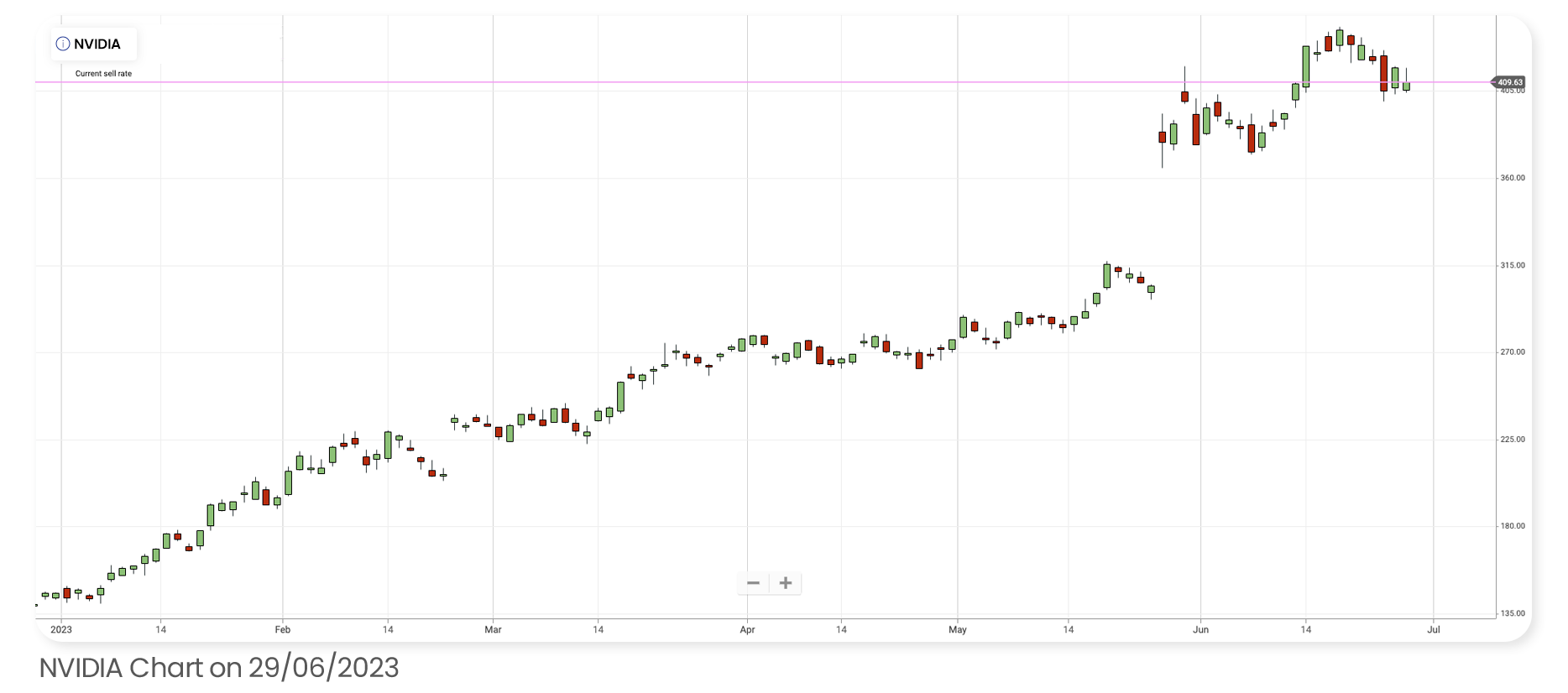Viewport: 1568px width, 693px height.
Task: Click the info icon beside NVIDIA
Action: [63, 44]
